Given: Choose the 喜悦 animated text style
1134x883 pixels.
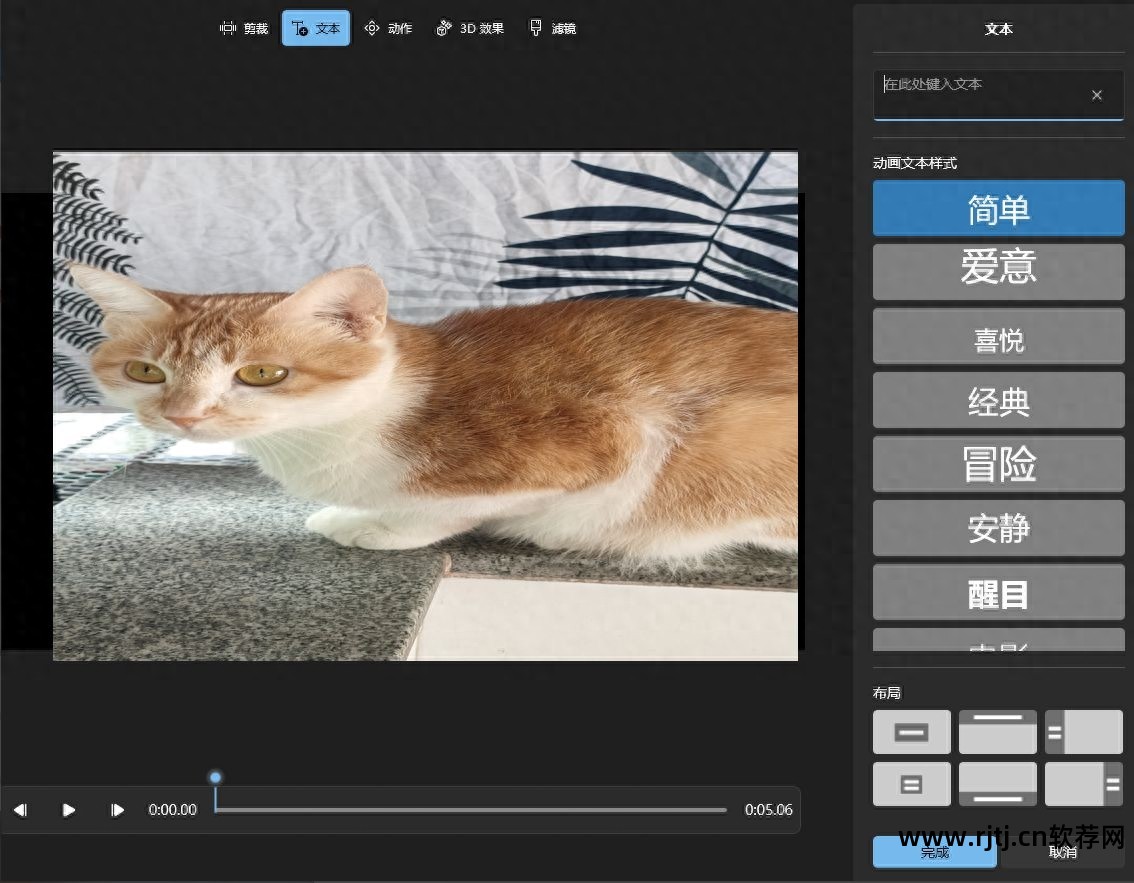Looking at the screenshot, I should (x=999, y=336).
